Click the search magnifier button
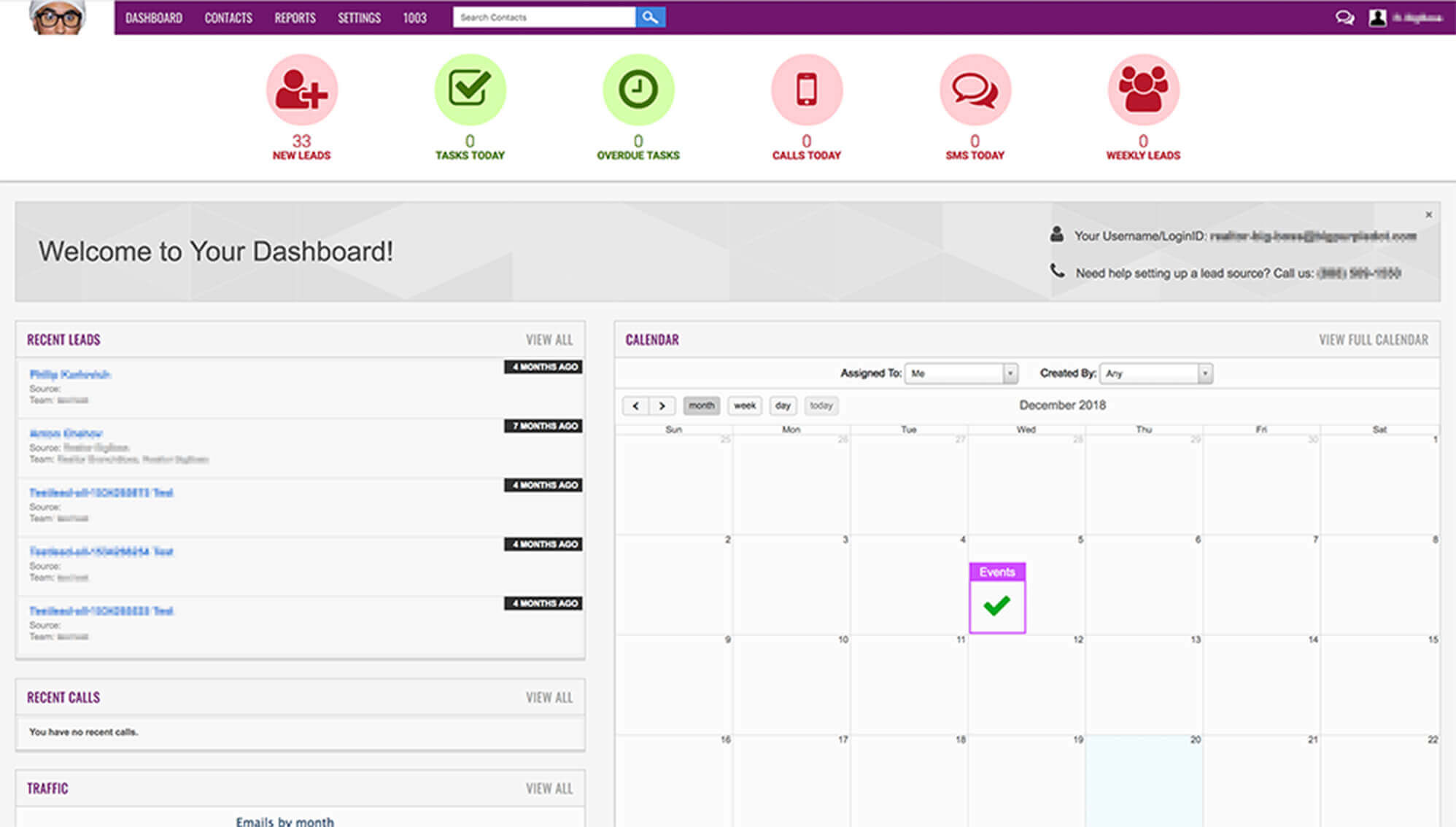Screen dimensions: 1456x827 (650, 17)
